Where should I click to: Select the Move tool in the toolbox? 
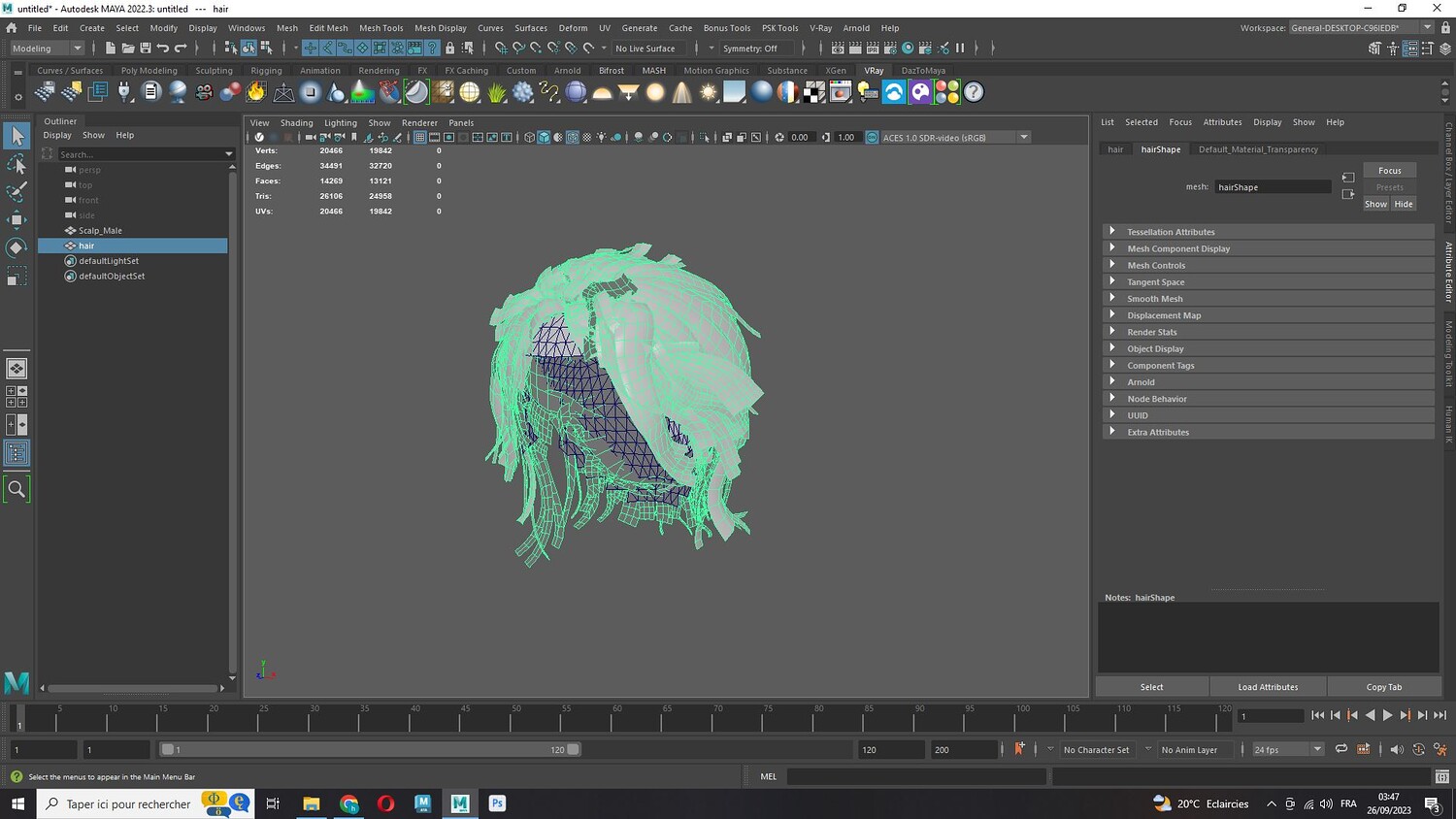(x=17, y=219)
